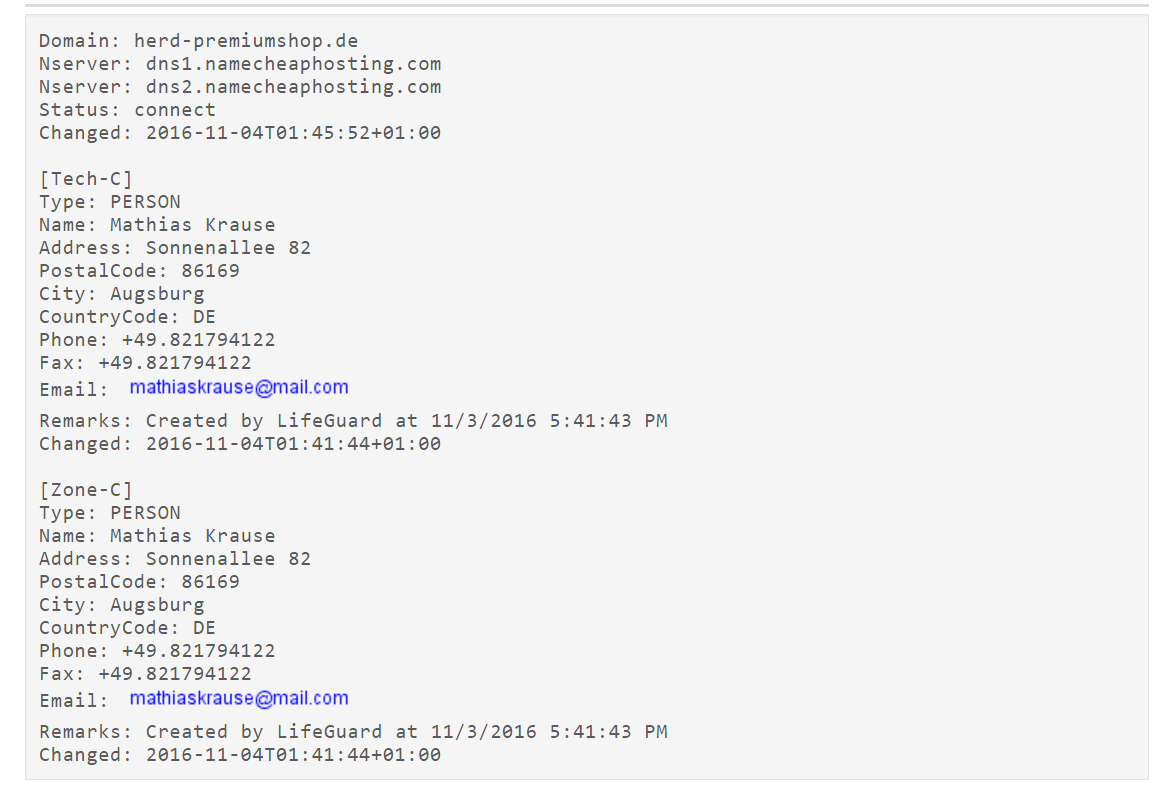Click the Zone-C City Augsburg line

(x=122, y=605)
